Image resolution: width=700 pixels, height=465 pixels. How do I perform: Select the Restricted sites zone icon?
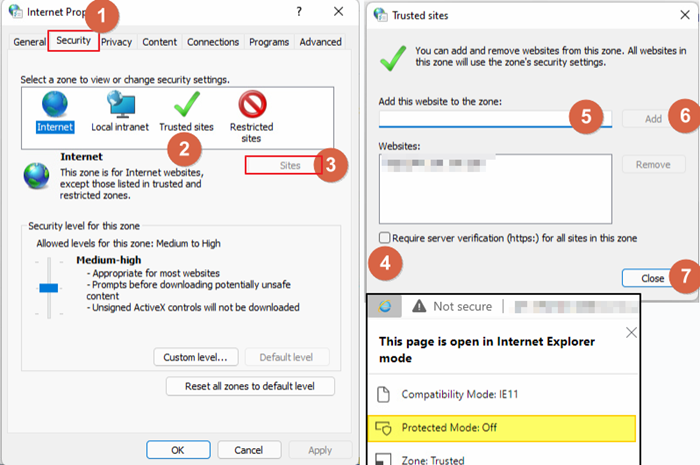pyautogui.click(x=251, y=105)
